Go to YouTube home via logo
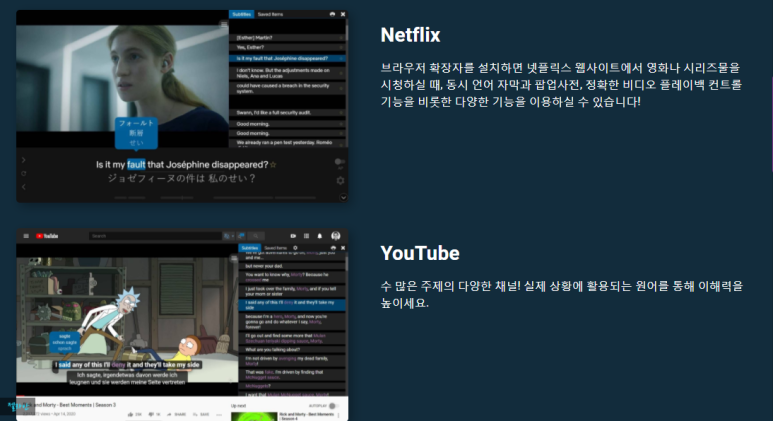This screenshot has width=773, height=421. tap(47, 236)
